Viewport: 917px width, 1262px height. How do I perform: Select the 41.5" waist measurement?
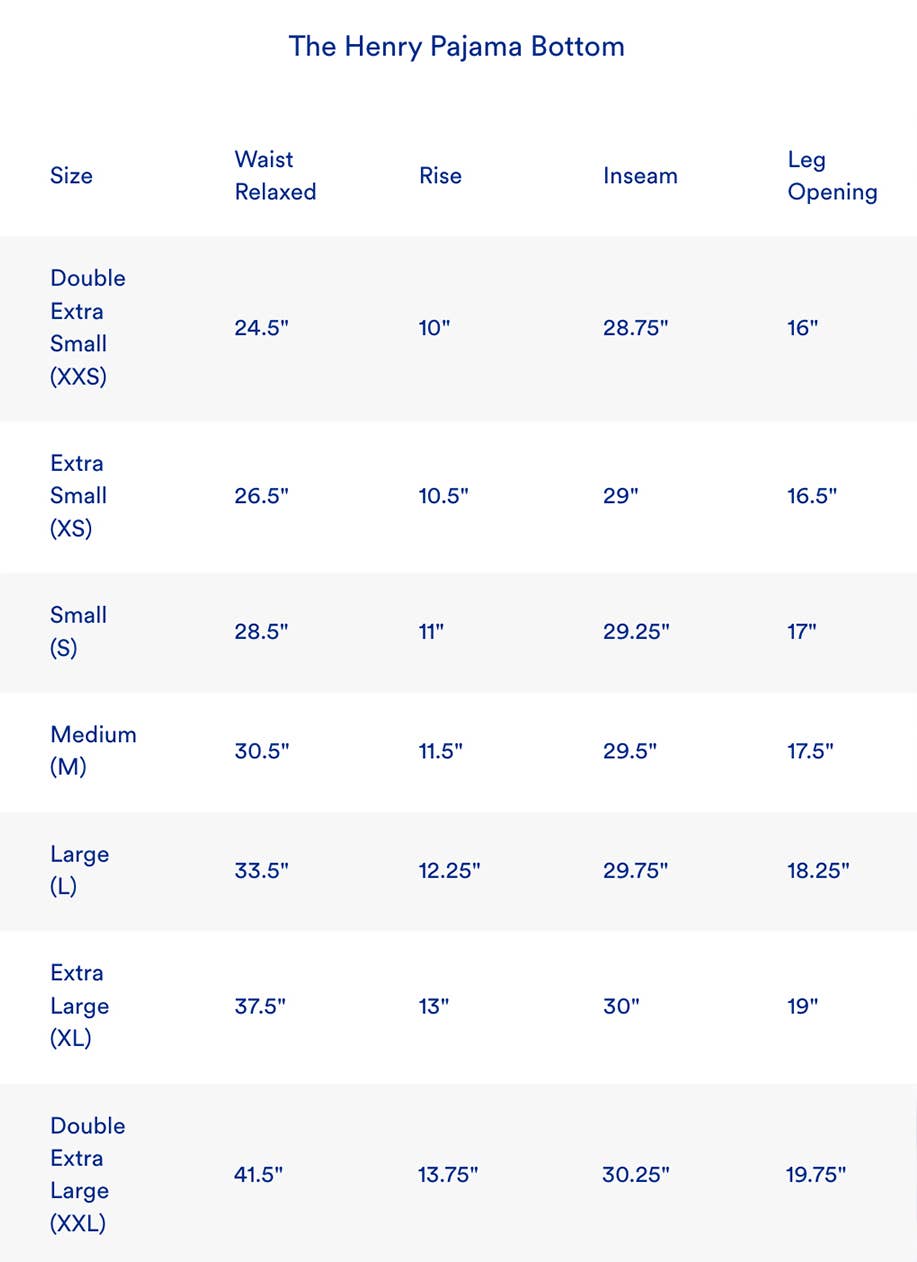[258, 1174]
